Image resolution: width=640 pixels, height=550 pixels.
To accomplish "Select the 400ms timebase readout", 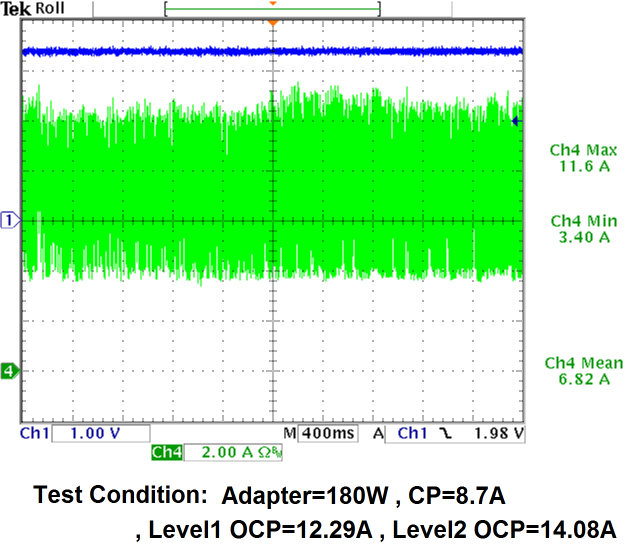I will pos(328,433).
